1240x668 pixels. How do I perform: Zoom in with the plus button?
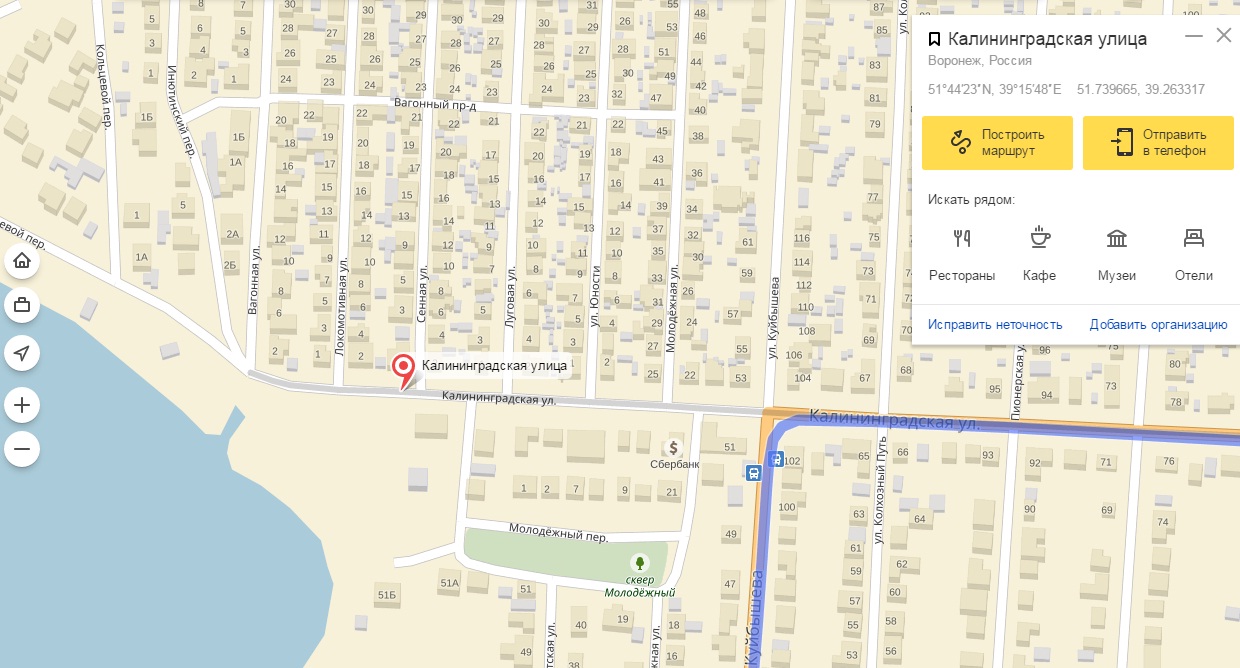pyautogui.click(x=22, y=406)
